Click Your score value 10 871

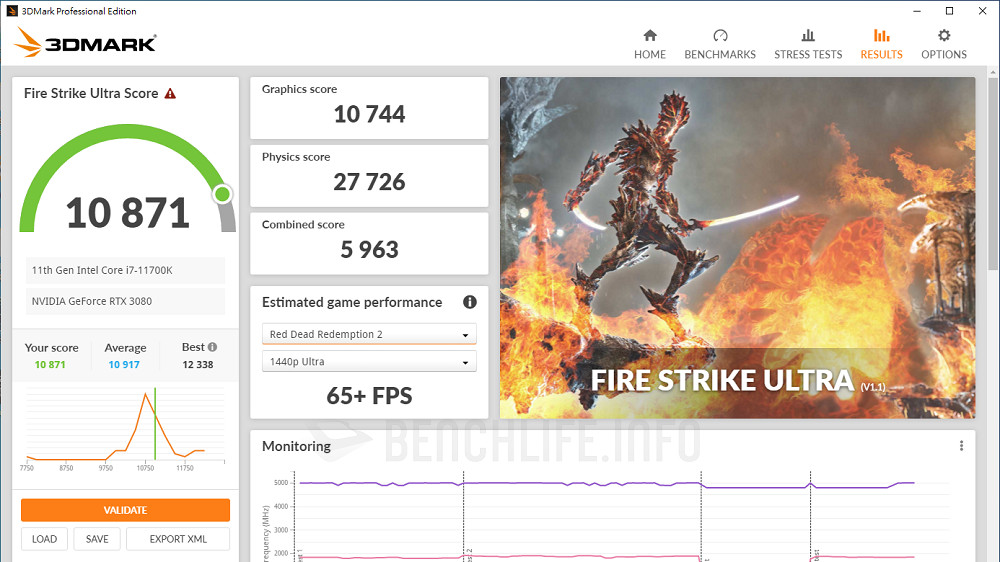[x=50, y=365]
